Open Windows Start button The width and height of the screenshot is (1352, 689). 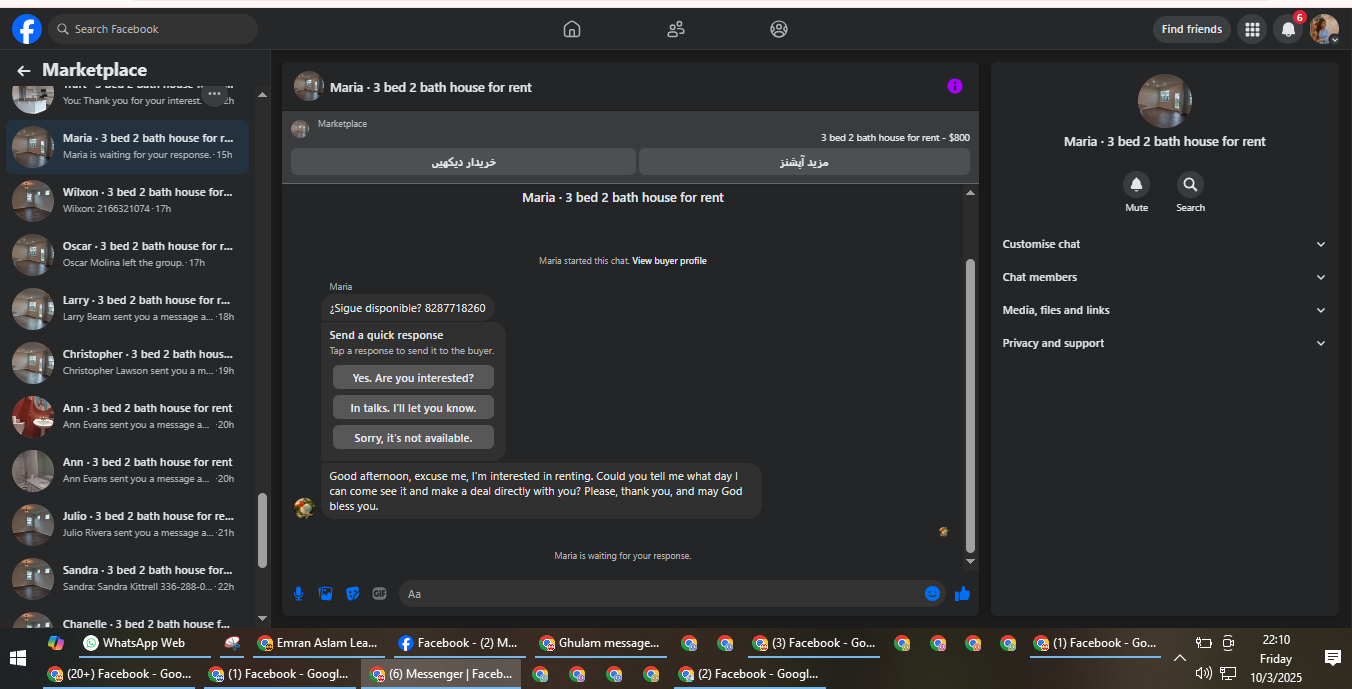pyautogui.click(x=17, y=658)
